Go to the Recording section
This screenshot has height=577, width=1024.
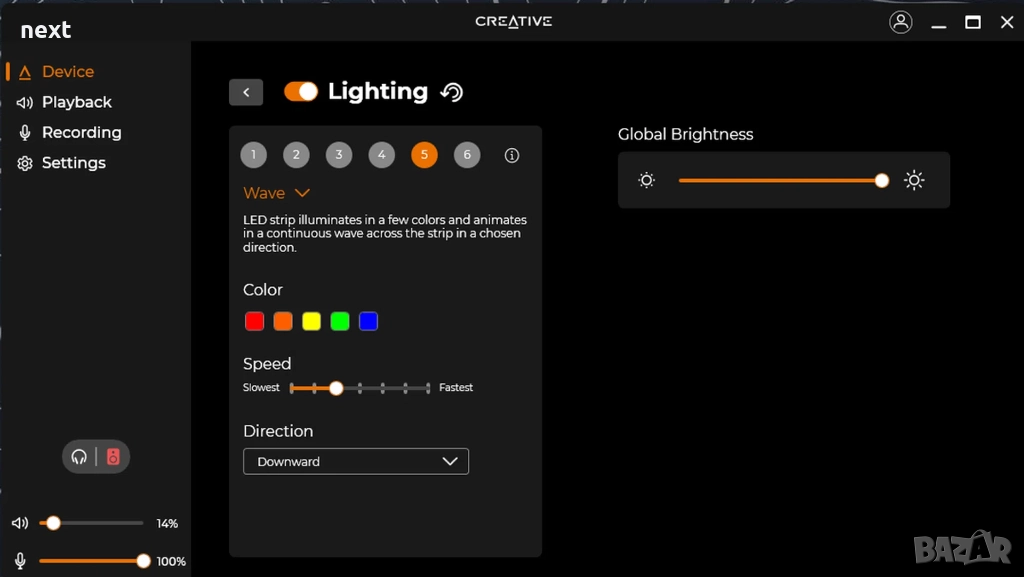(x=81, y=132)
